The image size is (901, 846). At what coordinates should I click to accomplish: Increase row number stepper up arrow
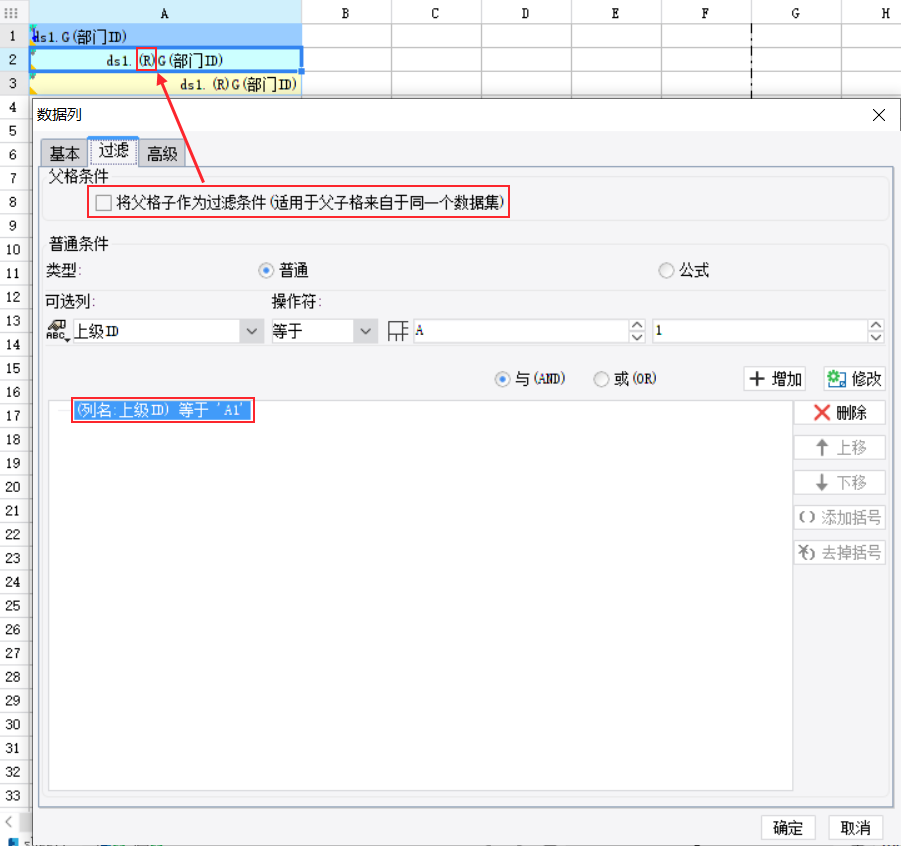click(x=876, y=325)
